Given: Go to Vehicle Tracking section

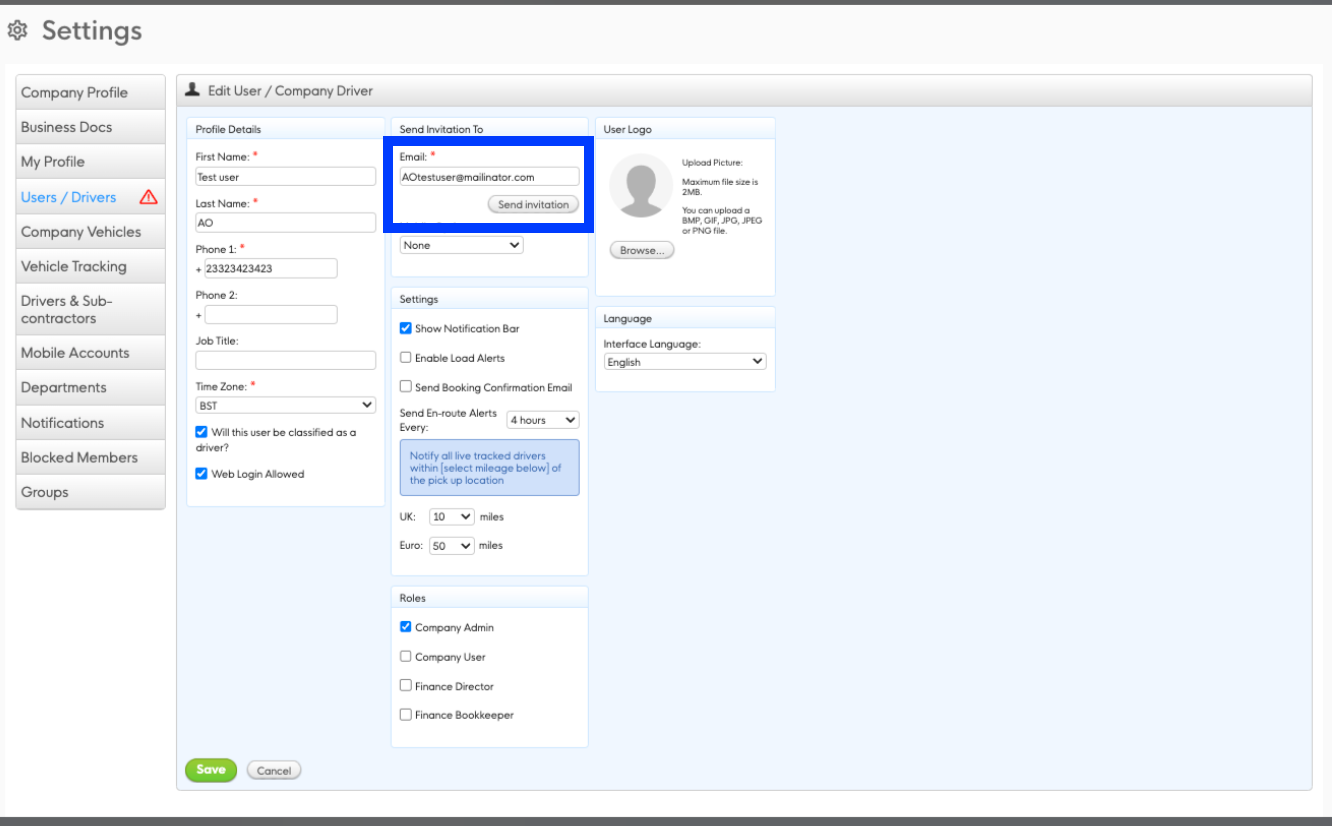Looking at the screenshot, I should [74, 267].
